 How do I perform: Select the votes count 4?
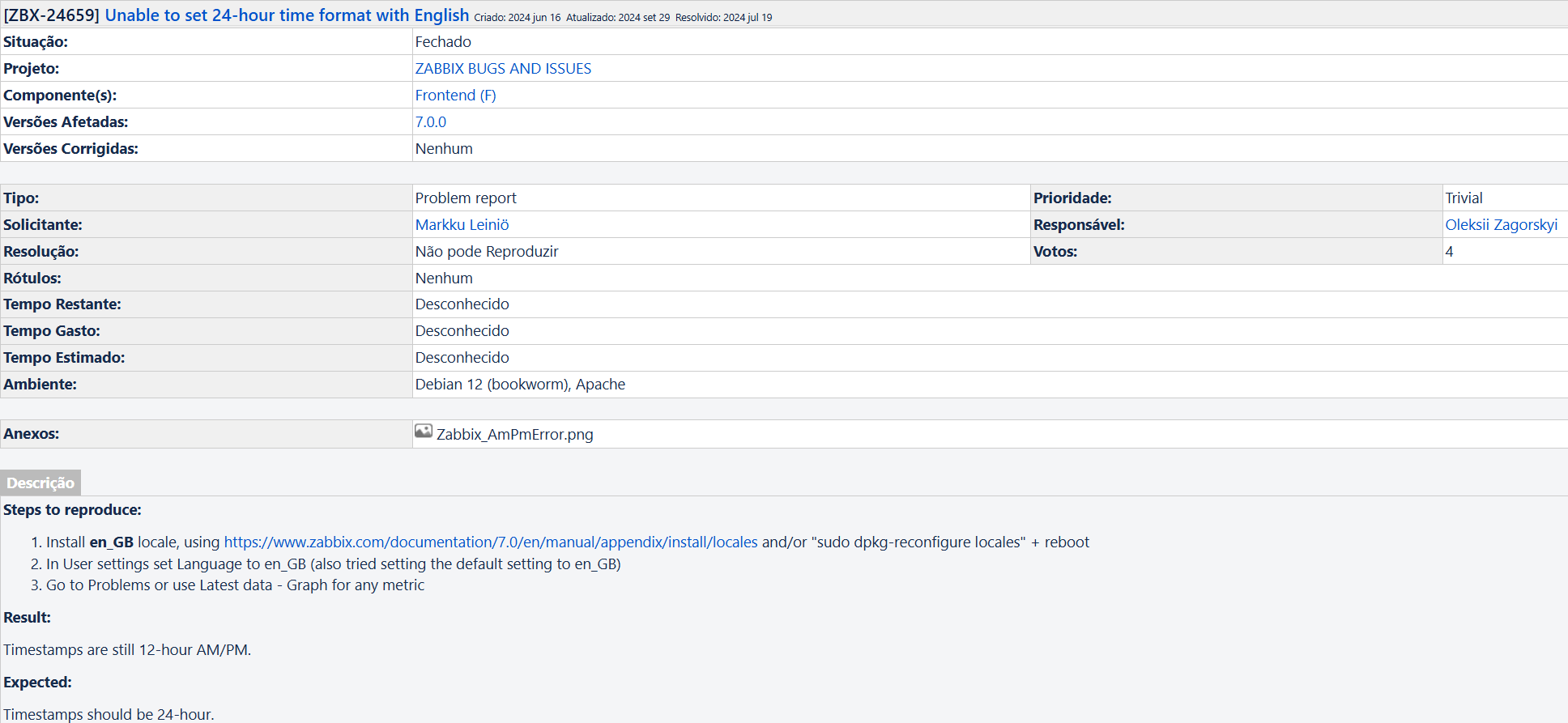click(1449, 252)
